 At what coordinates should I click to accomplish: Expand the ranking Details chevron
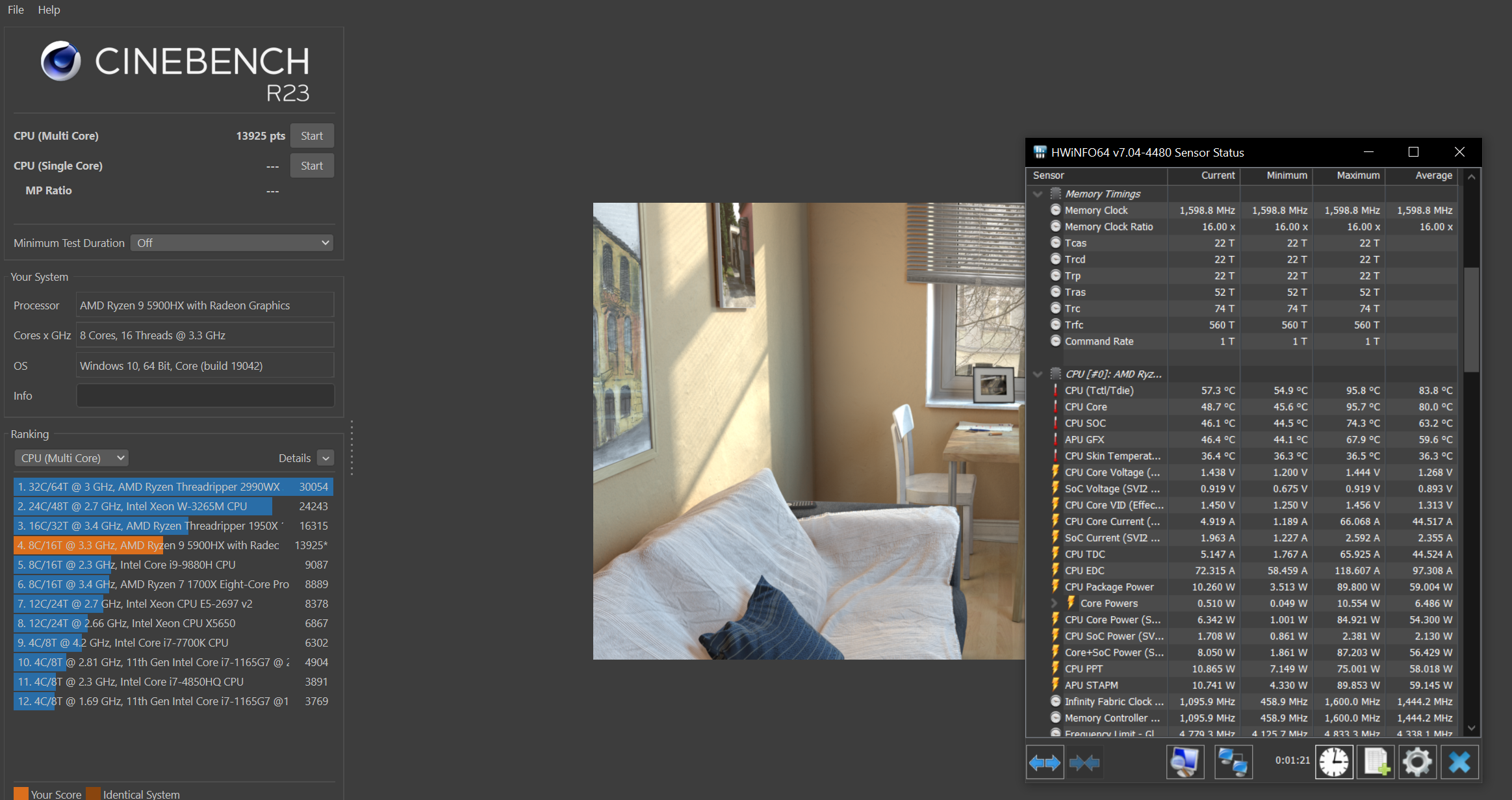click(x=326, y=458)
